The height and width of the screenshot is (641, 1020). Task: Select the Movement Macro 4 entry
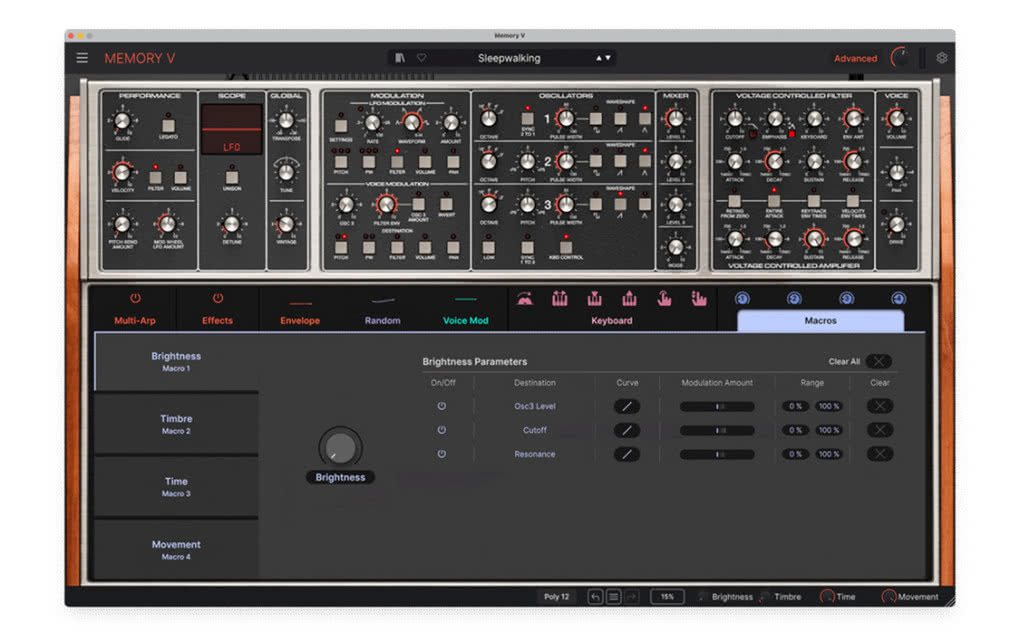(x=176, y=550)
